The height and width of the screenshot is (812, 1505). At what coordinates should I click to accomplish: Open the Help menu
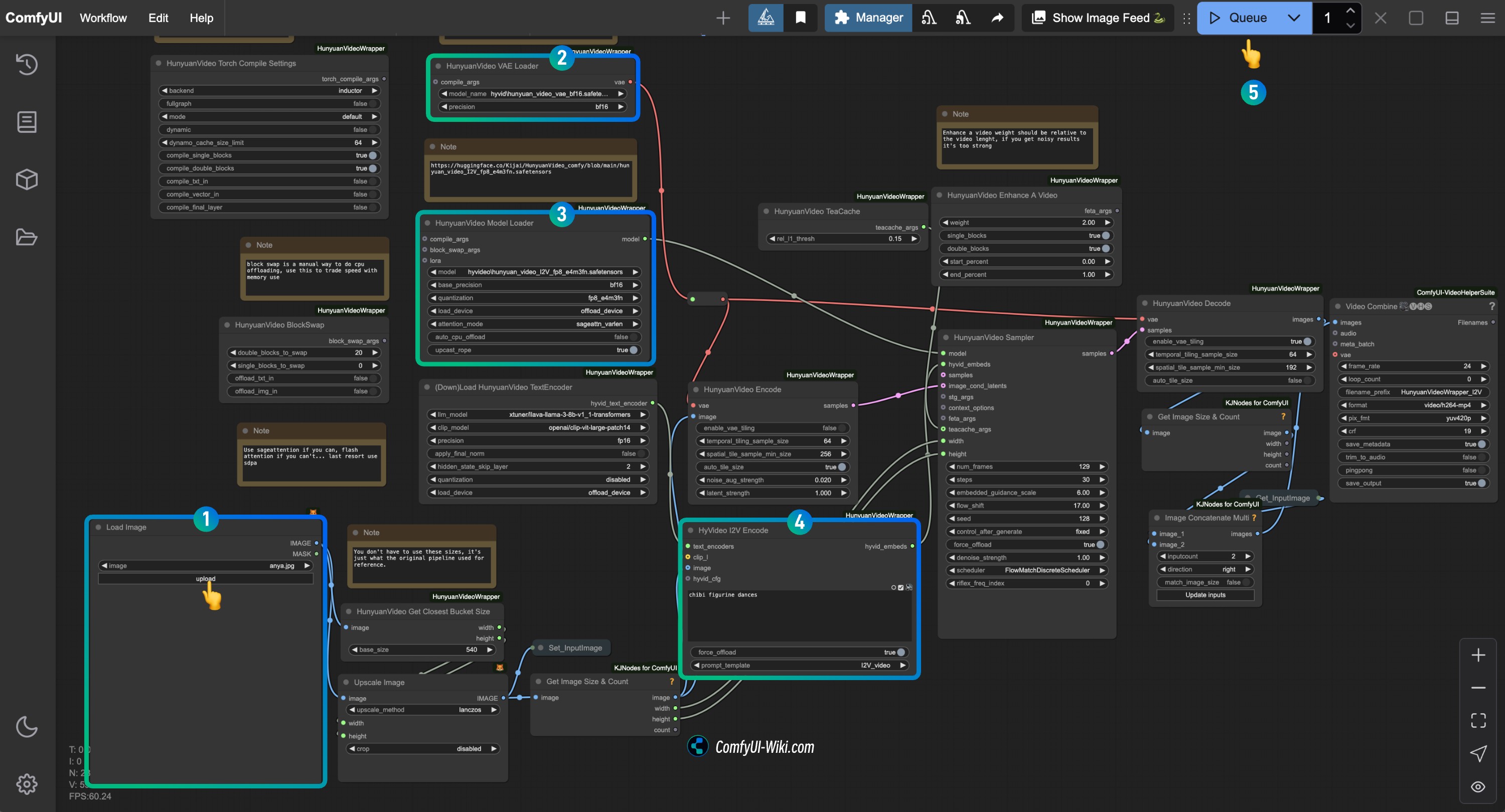point(202,18)
